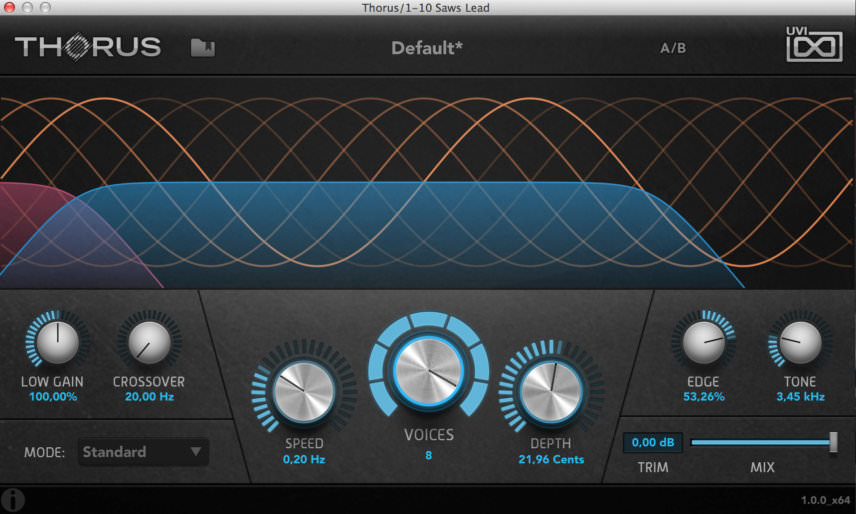Open the info icon in the footer
Viewport: 856px width, 514px height.
point(12,499)
